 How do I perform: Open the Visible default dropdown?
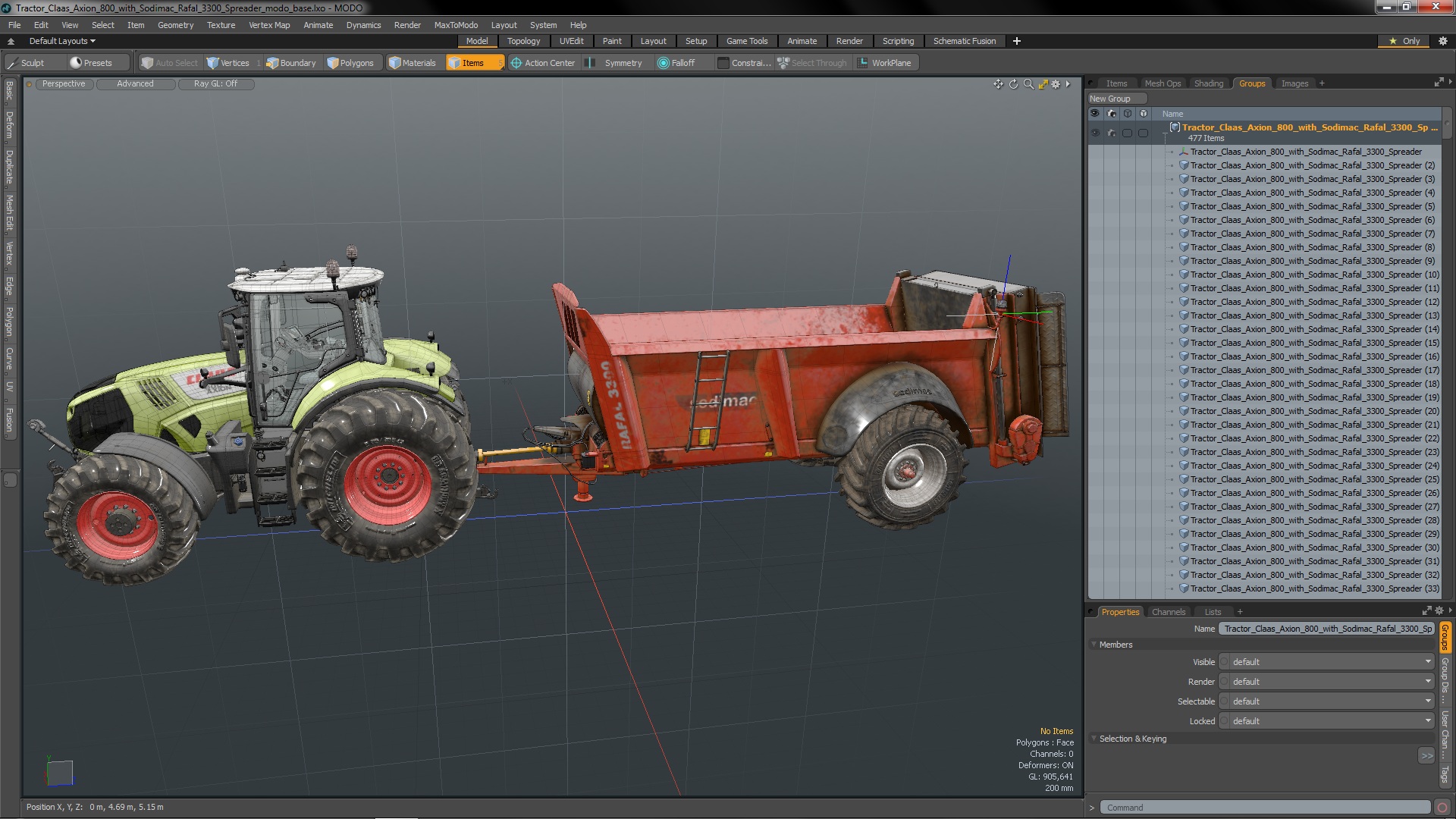[1331, 662]
